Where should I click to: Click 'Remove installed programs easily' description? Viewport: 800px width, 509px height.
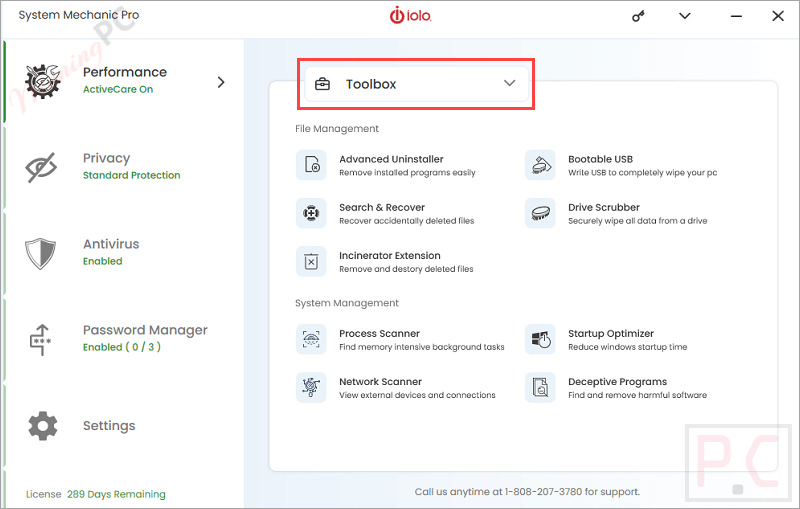407,173
